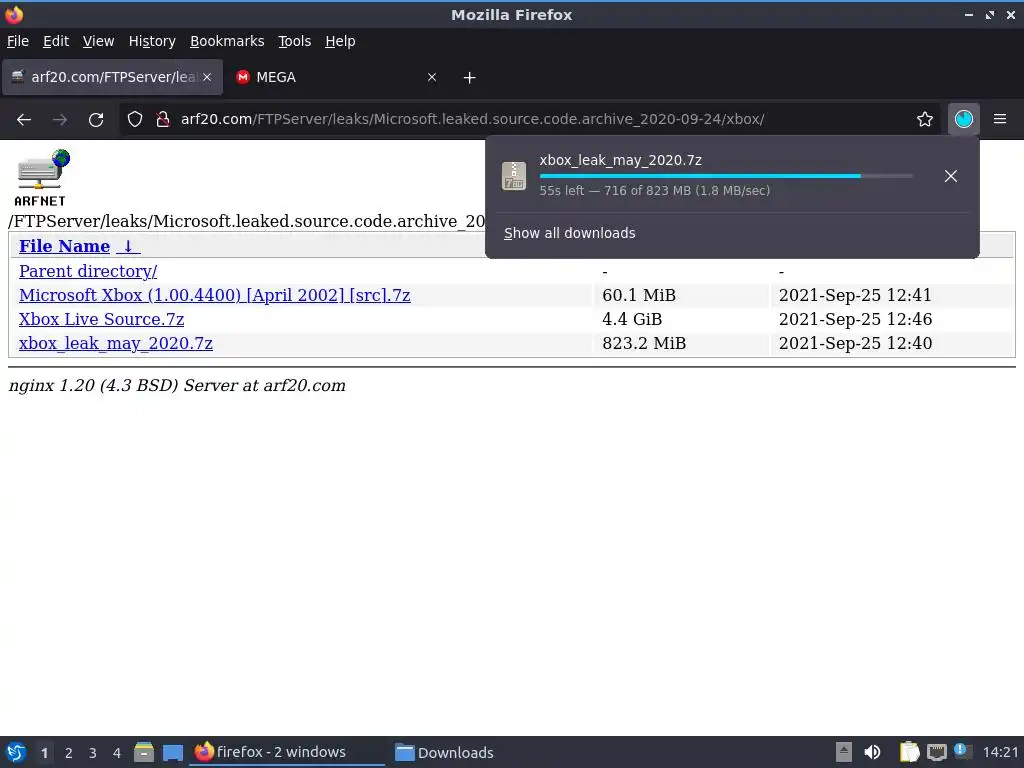Reload the current page
Viewport: 1024px width, 768px height.
96,120
